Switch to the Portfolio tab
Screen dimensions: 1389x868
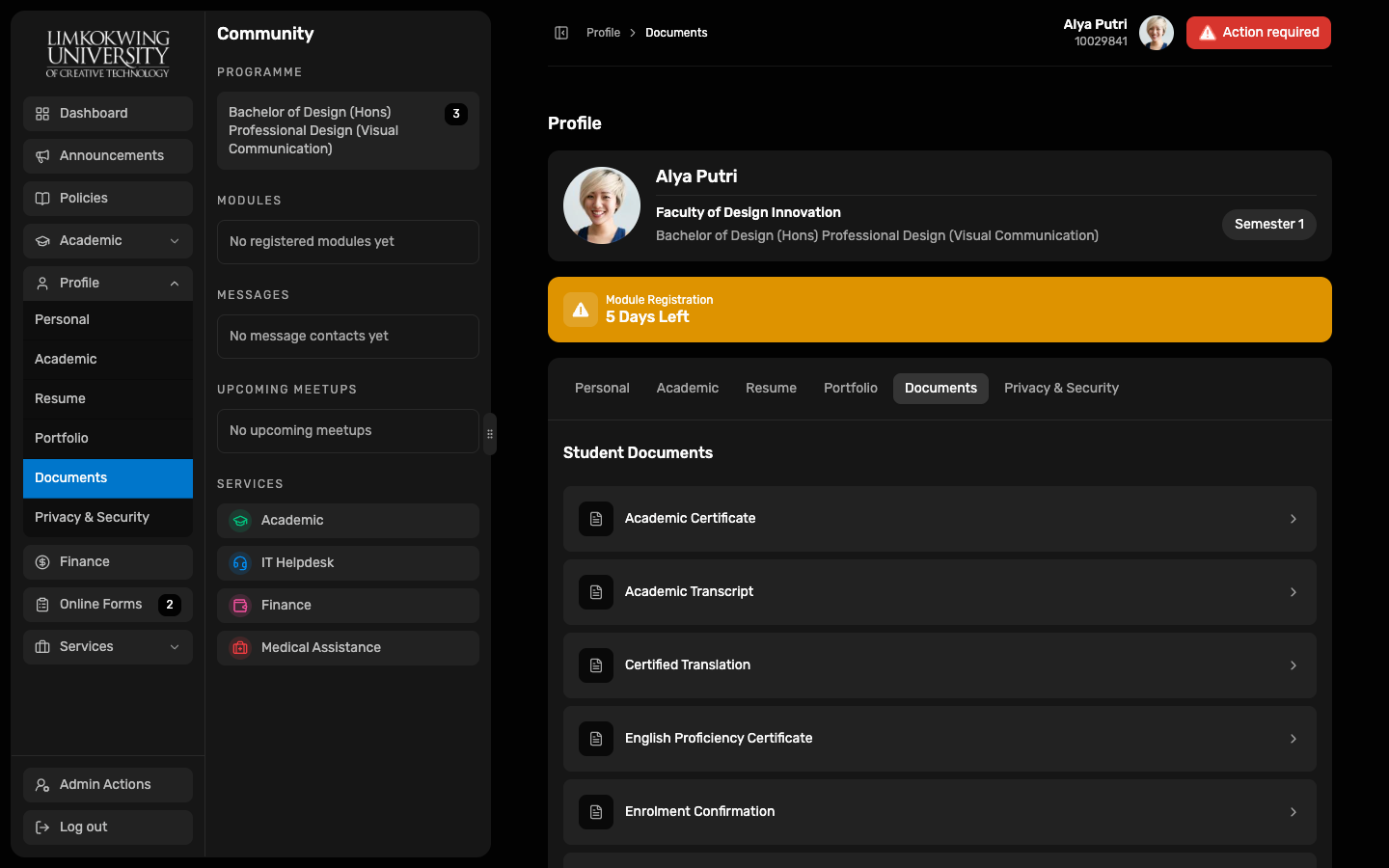[x=851, y=389]
